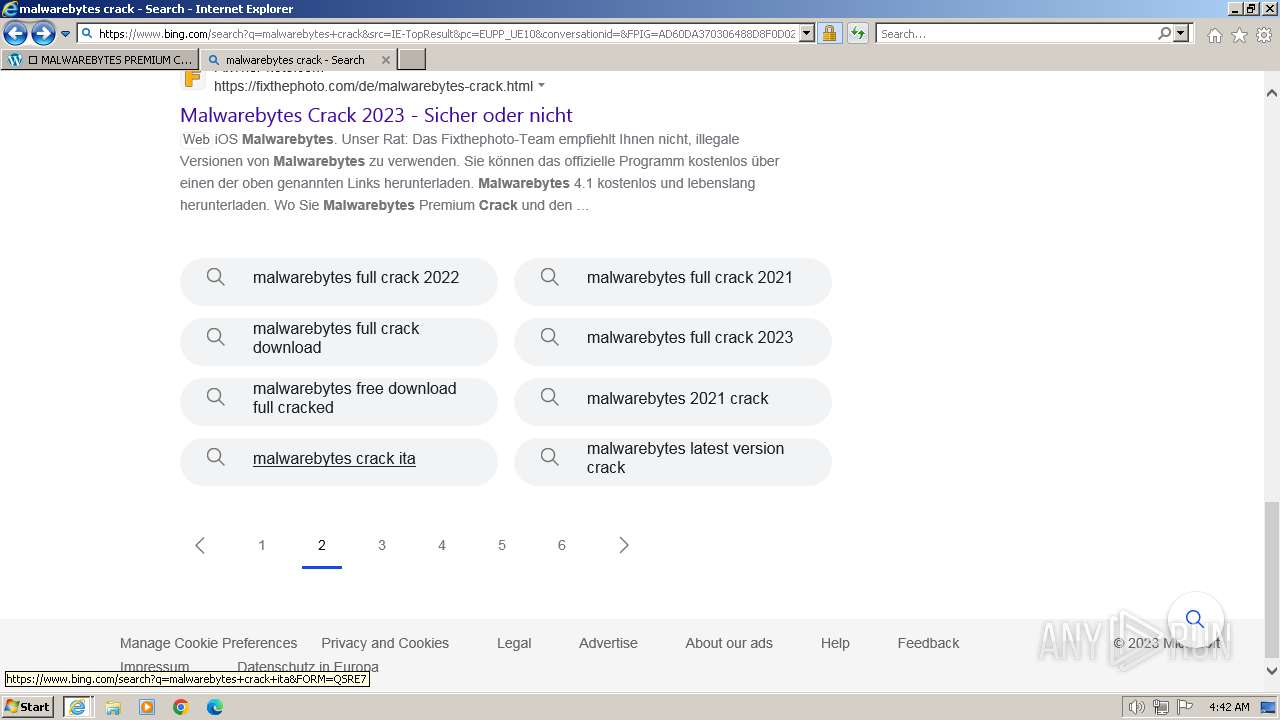The image size is (1280, 720).
Task: Go to results page 1
Action: click(262, 545)
